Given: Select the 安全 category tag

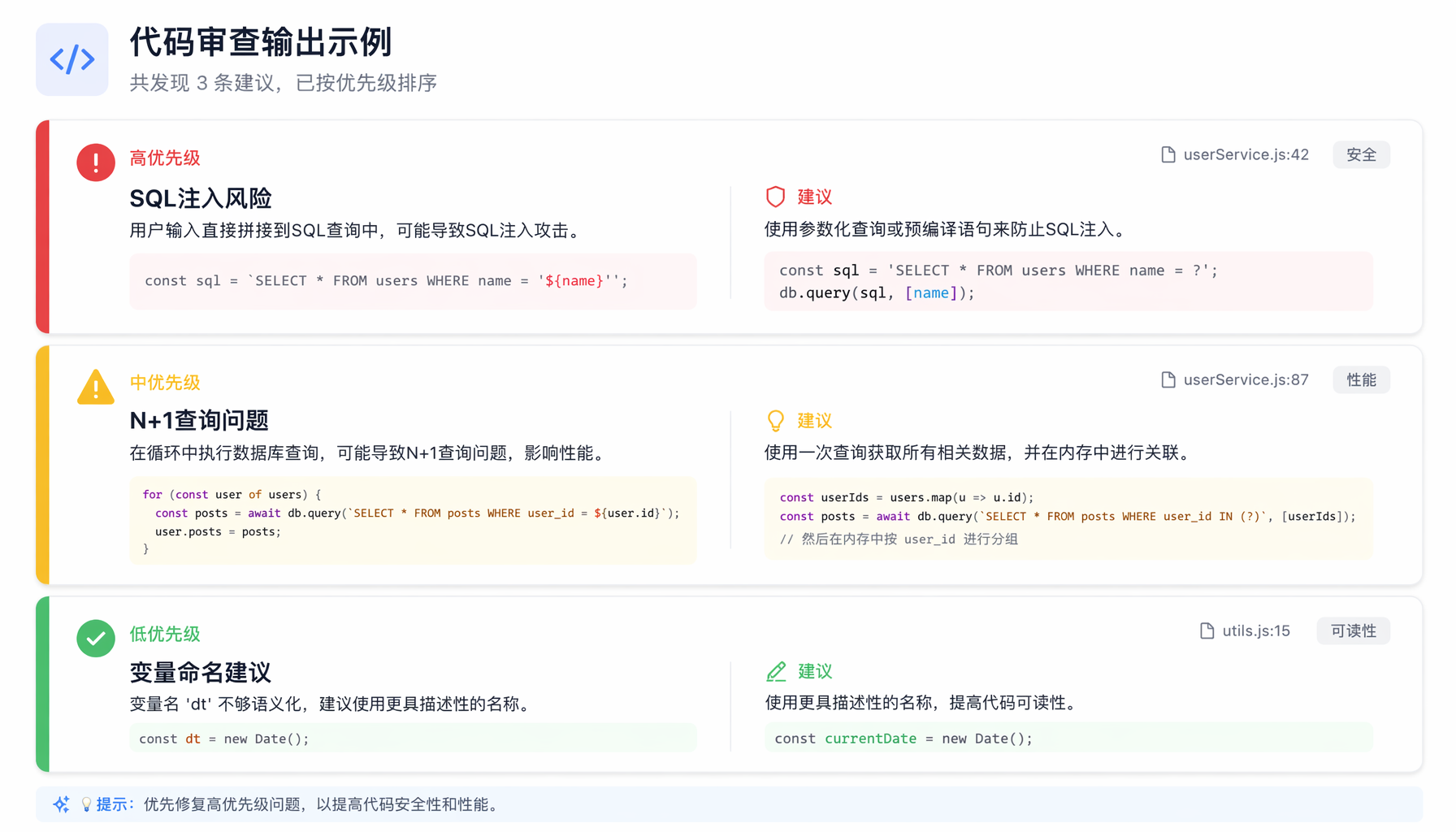Looking at the screenshot, I should coord(1361,154).
